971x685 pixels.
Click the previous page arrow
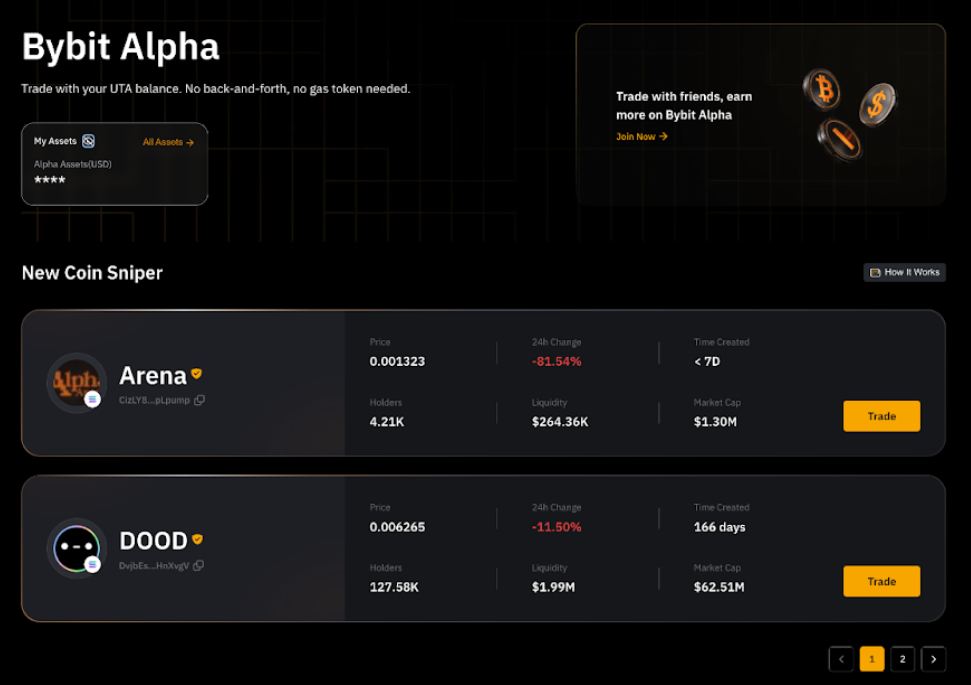coord(841,659)
